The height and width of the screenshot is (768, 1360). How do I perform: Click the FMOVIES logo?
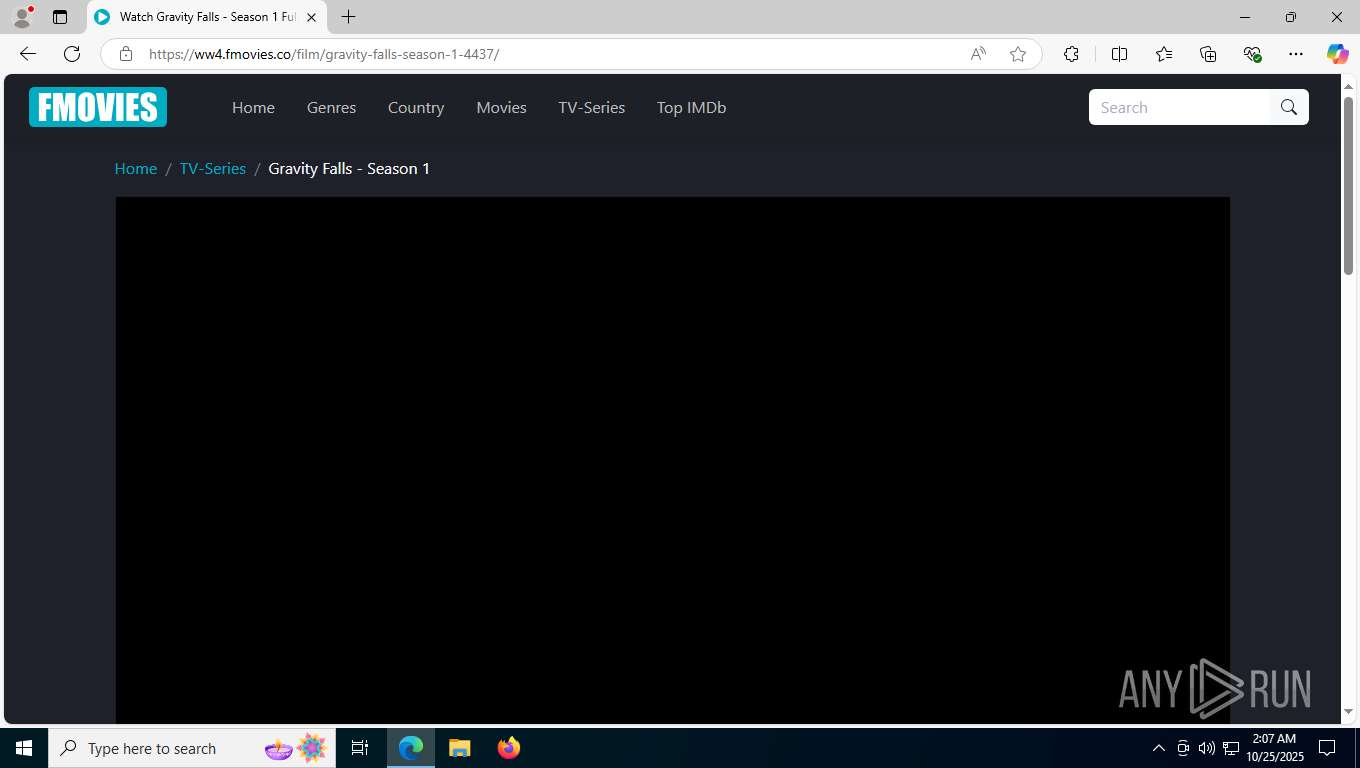[98, 107]
